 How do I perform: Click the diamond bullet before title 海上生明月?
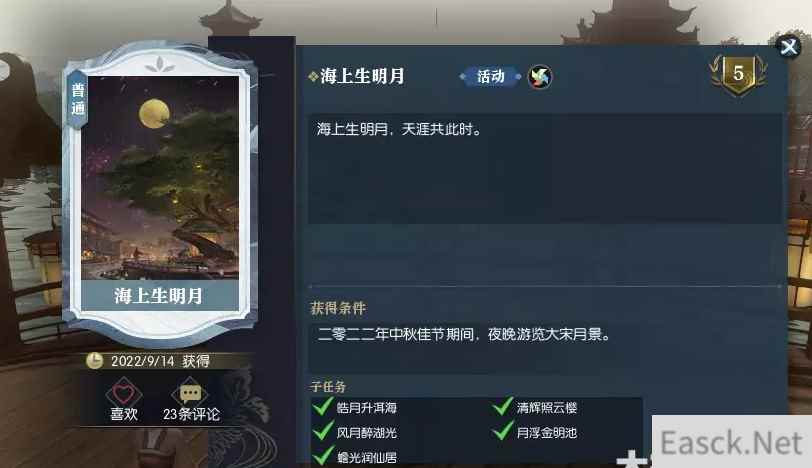click(313, 77)
